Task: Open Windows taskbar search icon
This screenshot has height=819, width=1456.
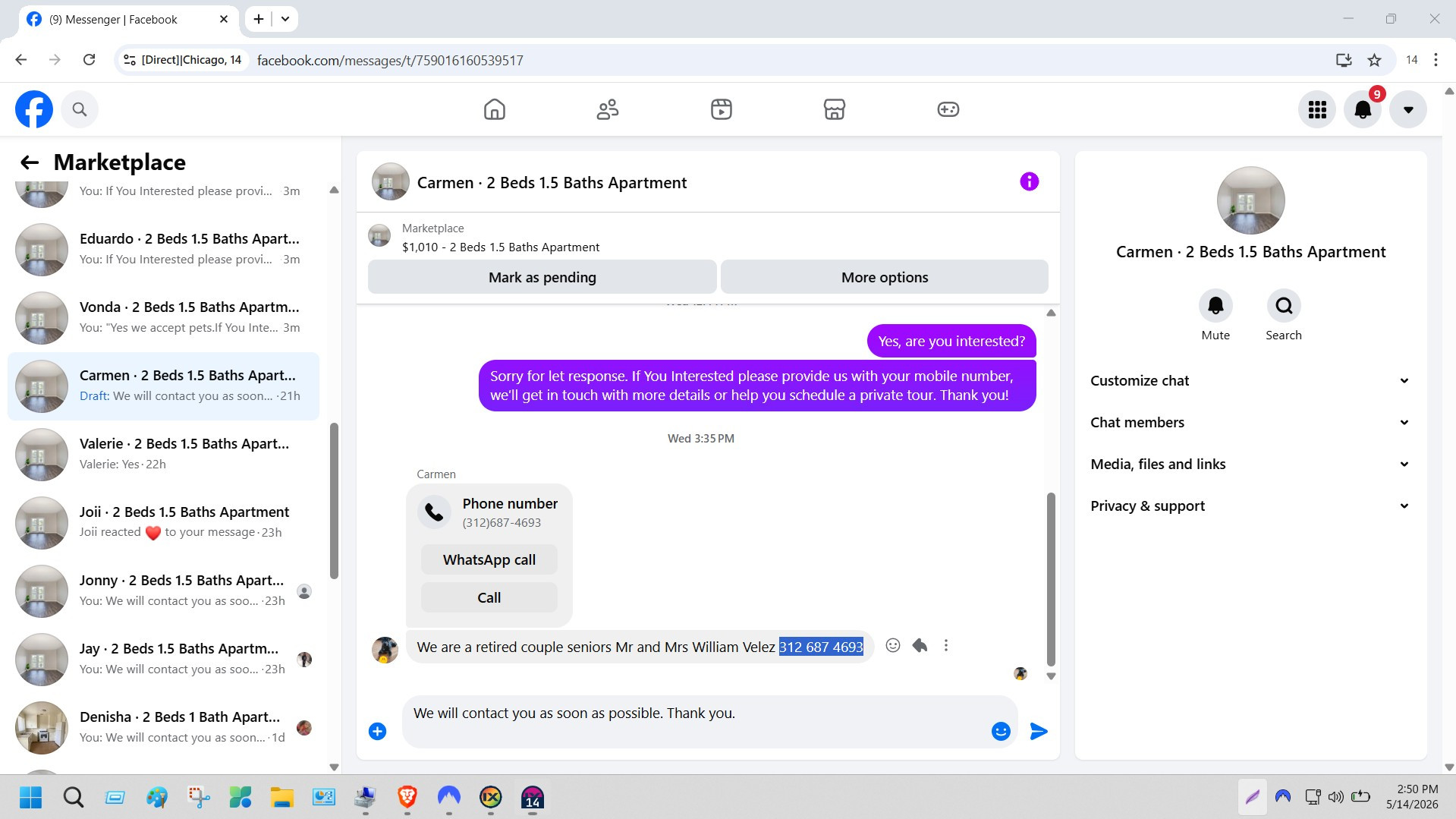Action: 74,798
